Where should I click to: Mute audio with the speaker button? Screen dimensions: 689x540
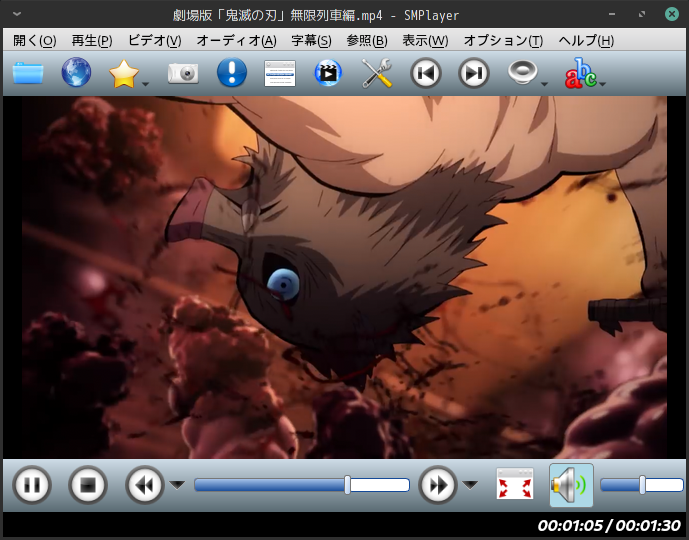[x=571, y=485]
